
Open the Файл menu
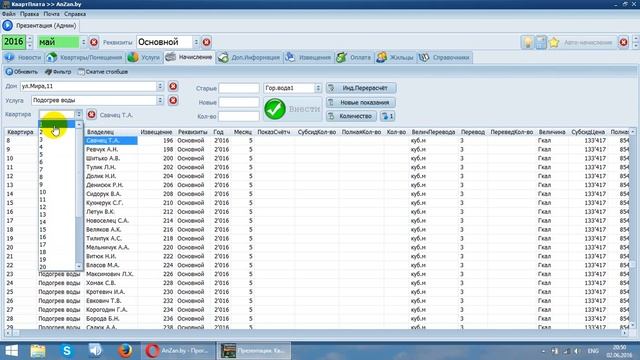tap(9, 14)
